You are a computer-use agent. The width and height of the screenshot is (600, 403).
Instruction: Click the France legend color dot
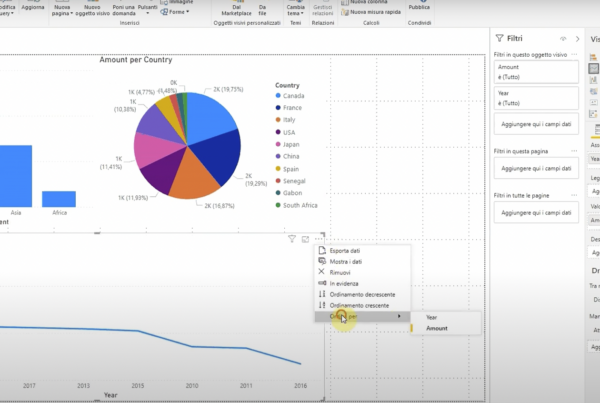click(278, 108)
